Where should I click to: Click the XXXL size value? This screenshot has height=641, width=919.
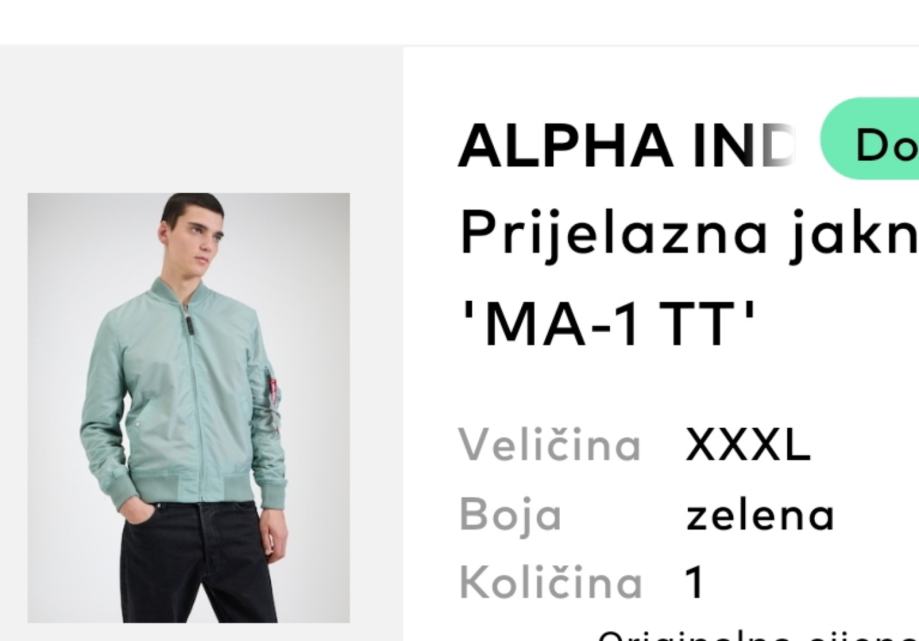click(748, 445)
